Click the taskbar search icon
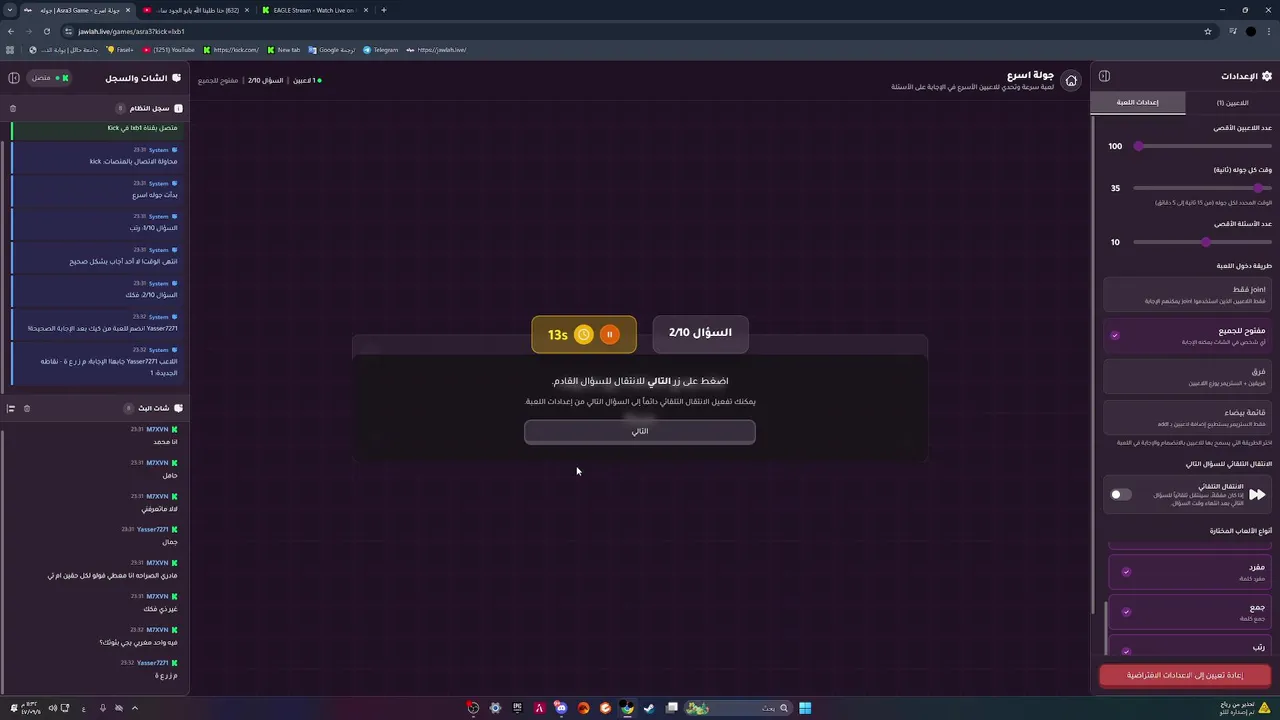This screenshot has height=720, width=1280. pyautogui.click(x=783, y=708)
